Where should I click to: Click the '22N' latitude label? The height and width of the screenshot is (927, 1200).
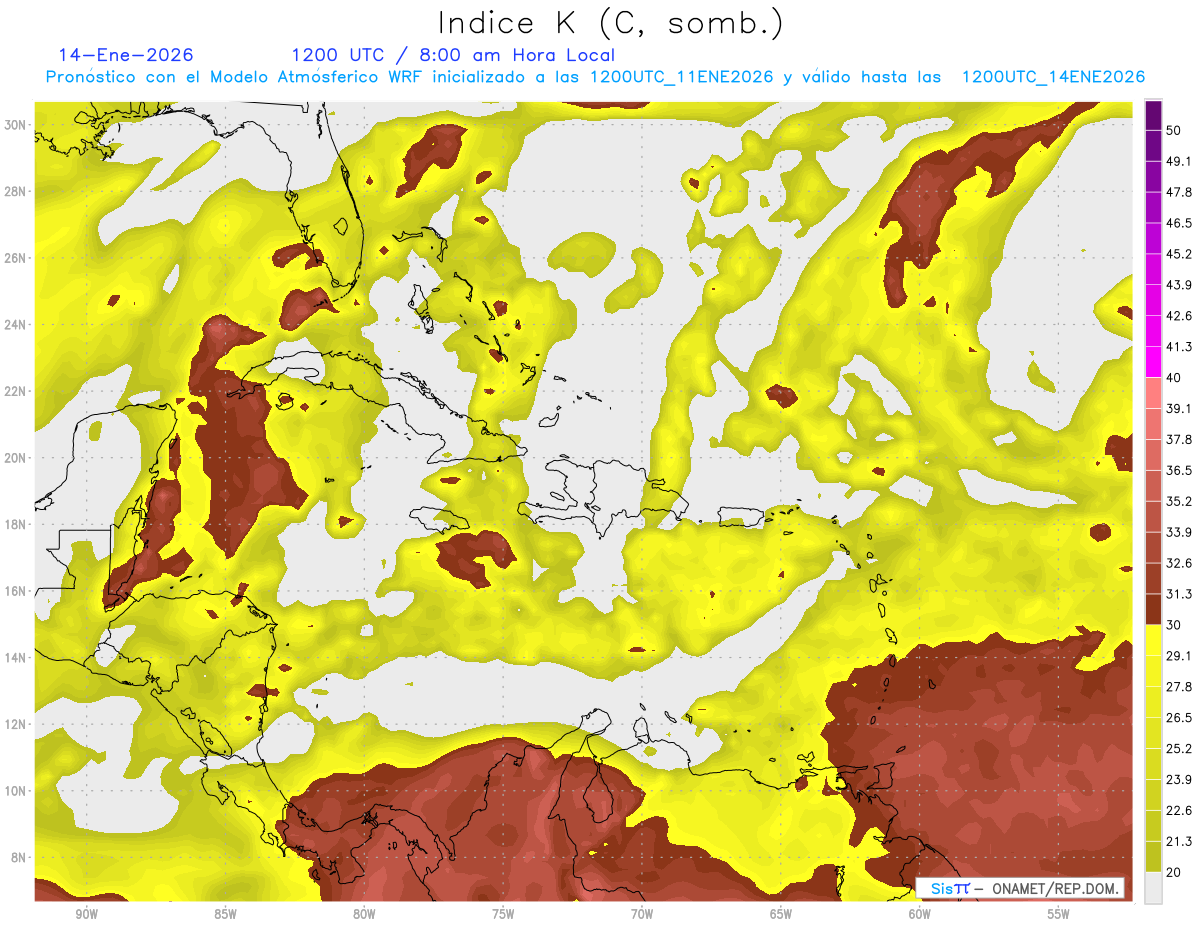pyautogui.click(x=17, y=391)
